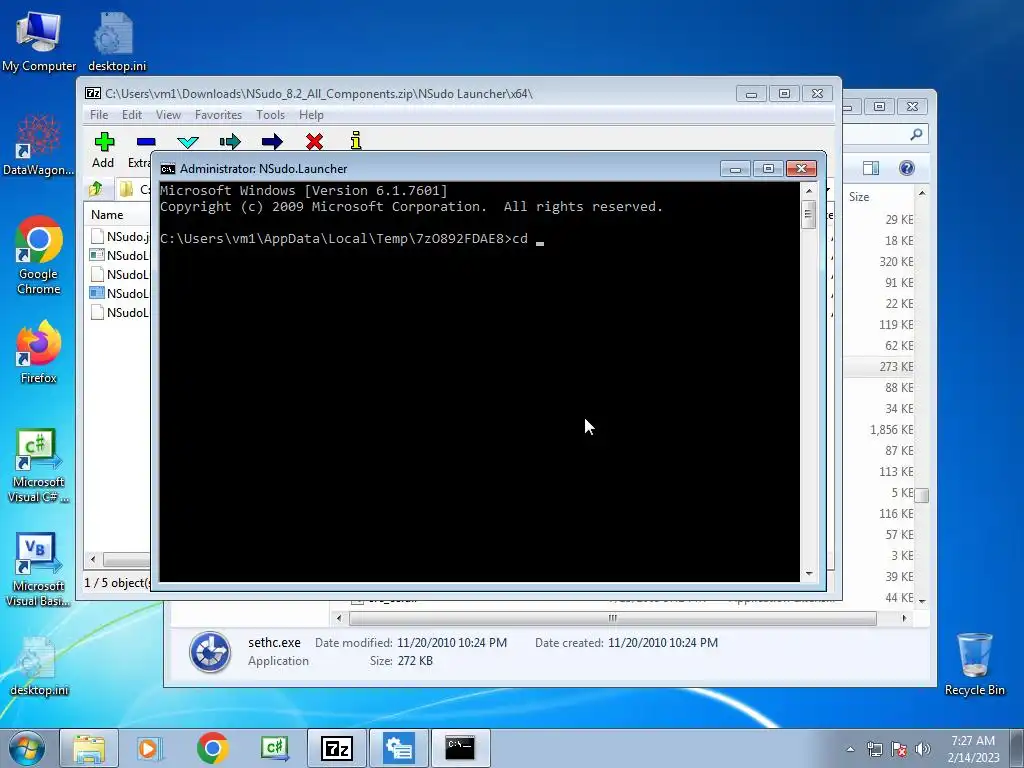This screenshot has width=1024, height=768.
Task: Click the Explorer window help question icon
Action: 906,168
